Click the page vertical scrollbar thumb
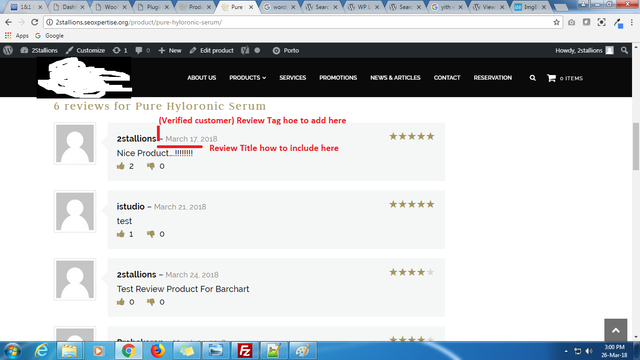This screenshot has height=360, width=640. (x=636, y=146)
